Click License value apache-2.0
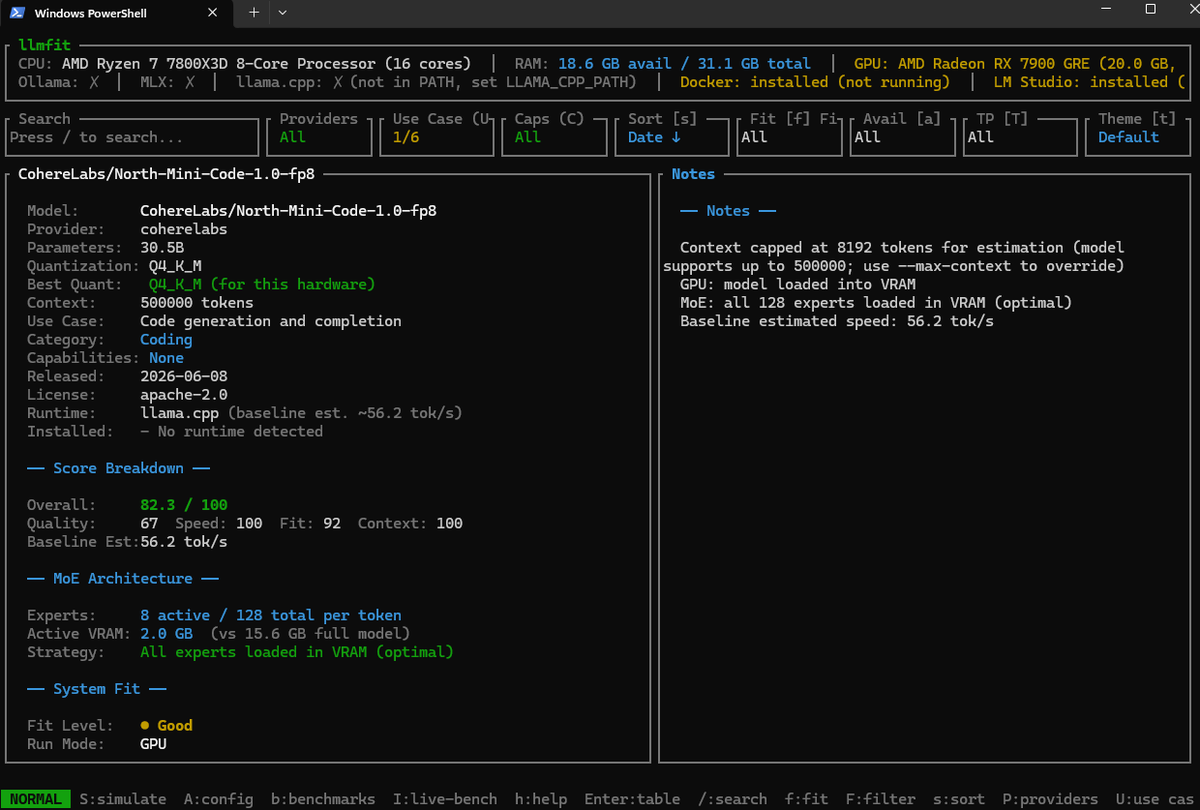The image size is (1200, 810). coord(183,395)
